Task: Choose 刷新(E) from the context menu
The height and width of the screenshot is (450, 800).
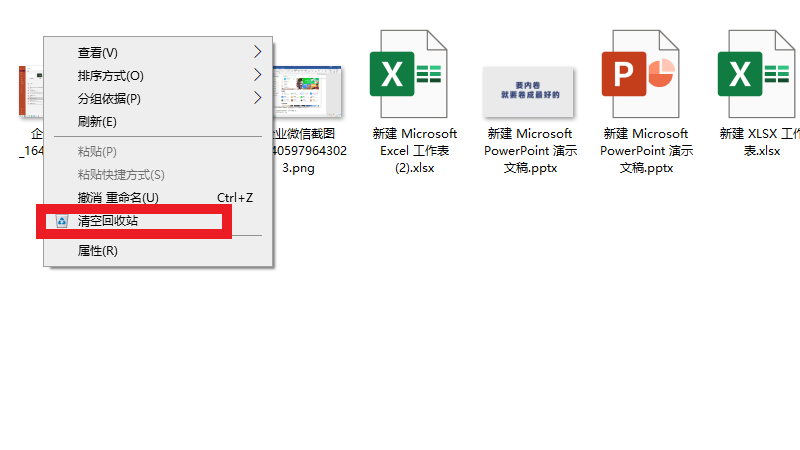Action: point(97,122)
